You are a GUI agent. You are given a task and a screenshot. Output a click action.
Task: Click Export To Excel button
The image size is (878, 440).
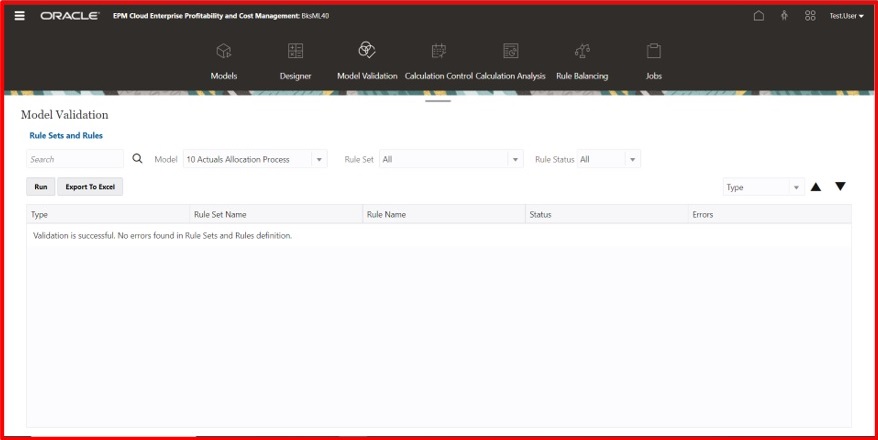[x=90, y=187]
